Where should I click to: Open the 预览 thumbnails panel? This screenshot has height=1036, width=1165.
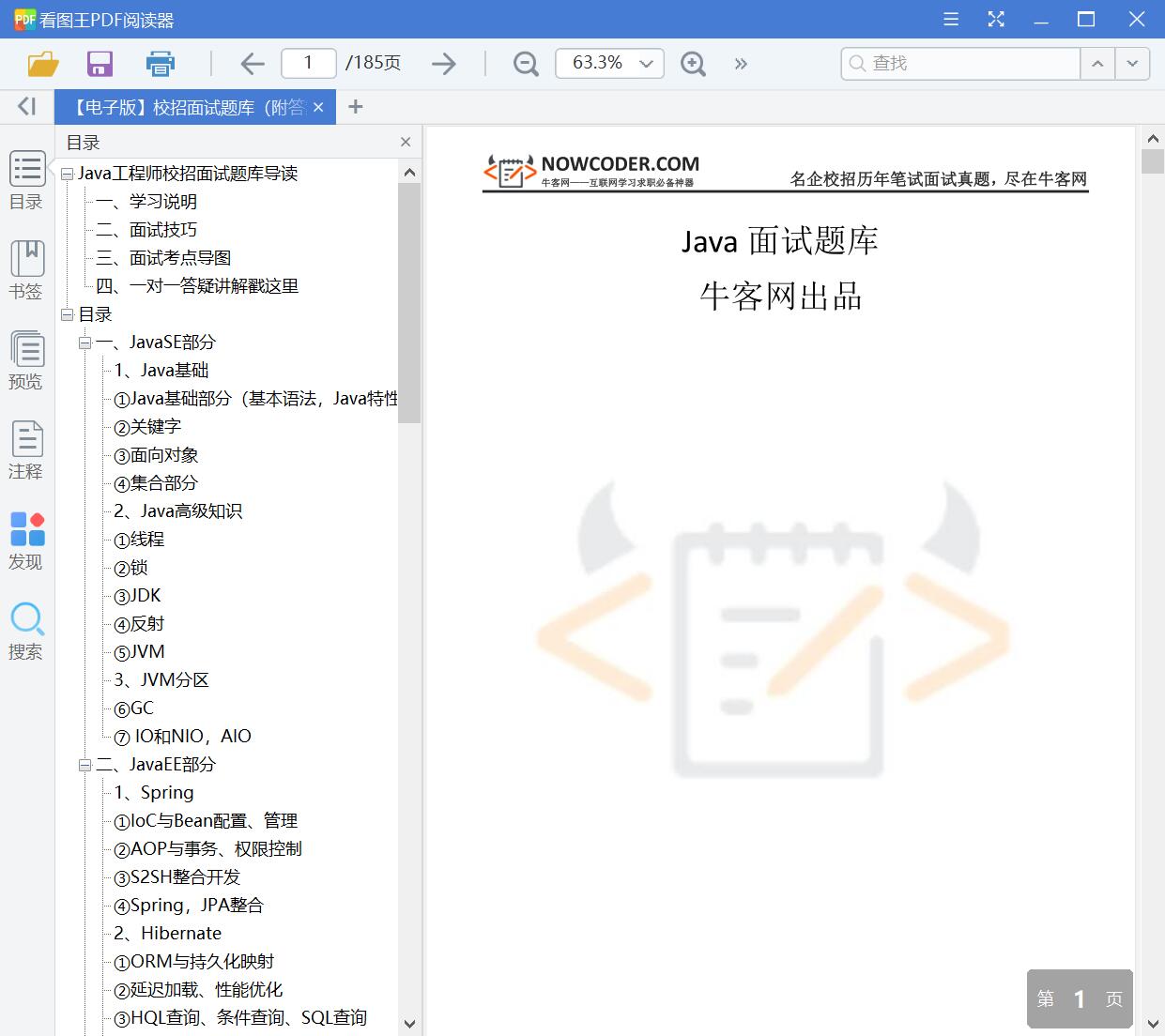point(26,360)
